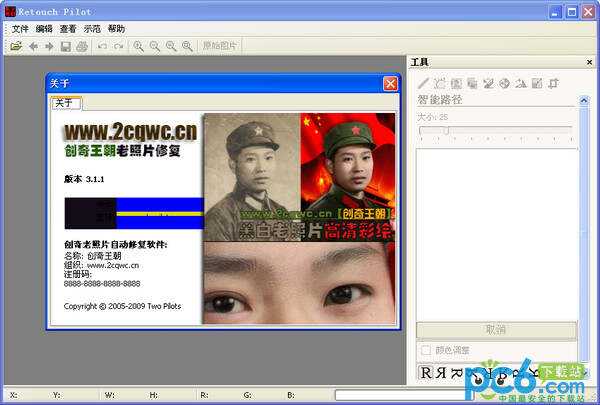Go to next image with right arrow
The image size is (600, 405).
tap(49, 46)
